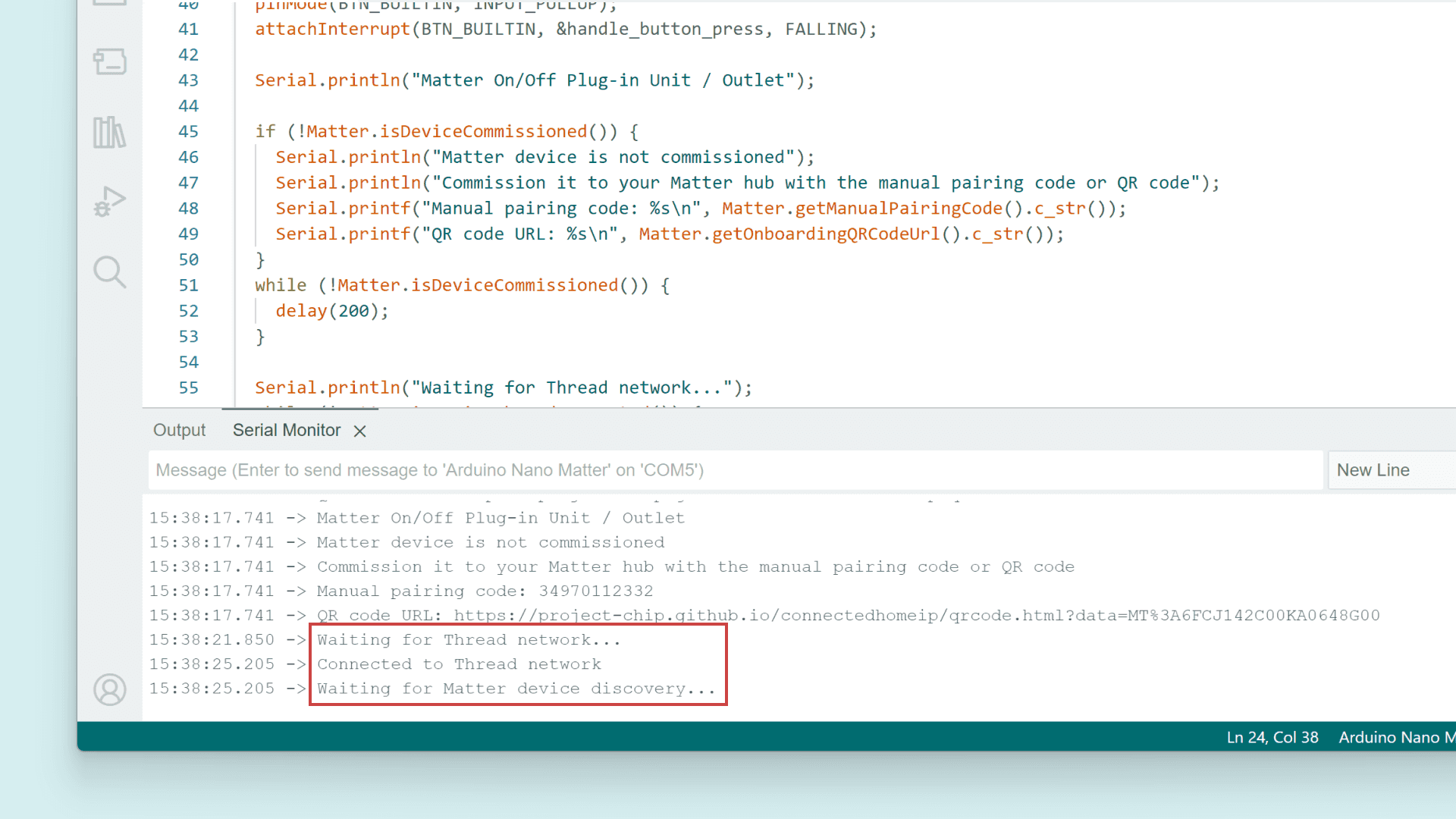This screenshot has height=819, width=1456.
Task: Place cursor on delay(200) statement
Action: [x=331, y=311]
